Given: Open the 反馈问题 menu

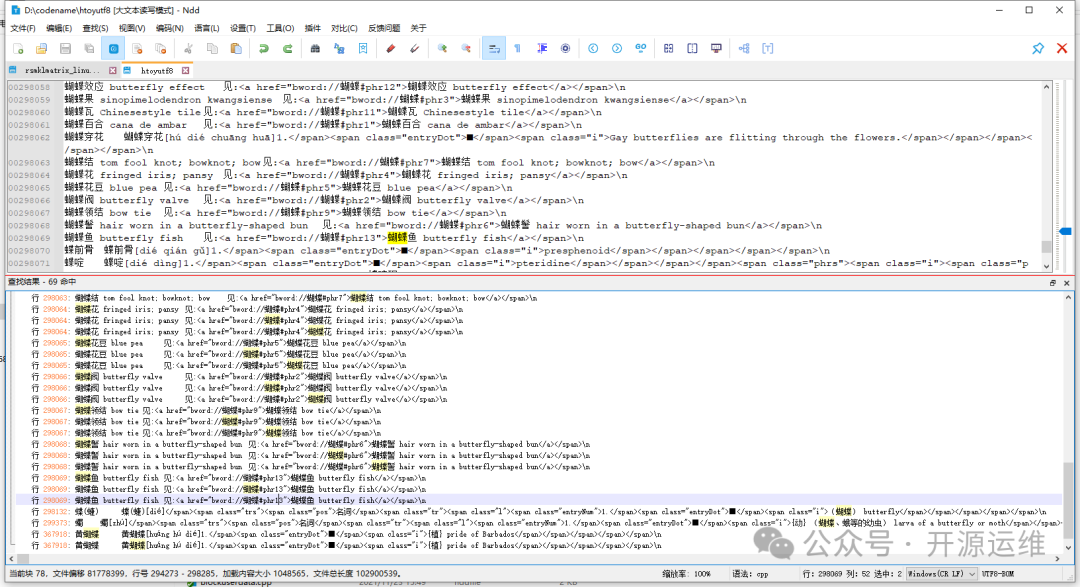Looking at the screenshot, I should point(384,28).
